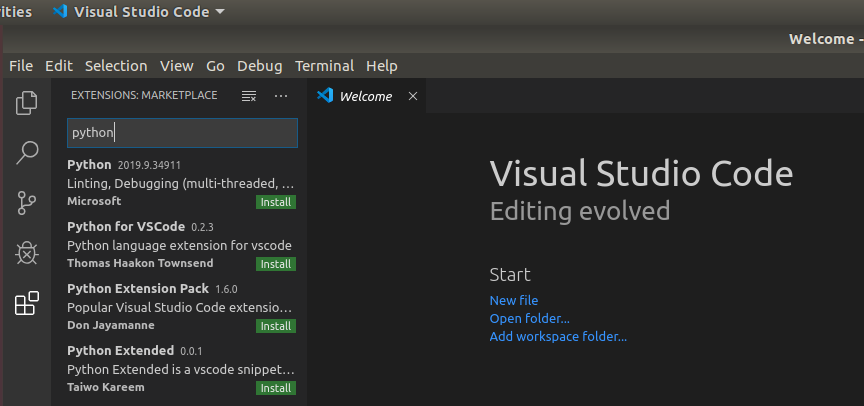The image size is (864, 406).
Task: Install Python Extended extension
Action: pos(276,388)
